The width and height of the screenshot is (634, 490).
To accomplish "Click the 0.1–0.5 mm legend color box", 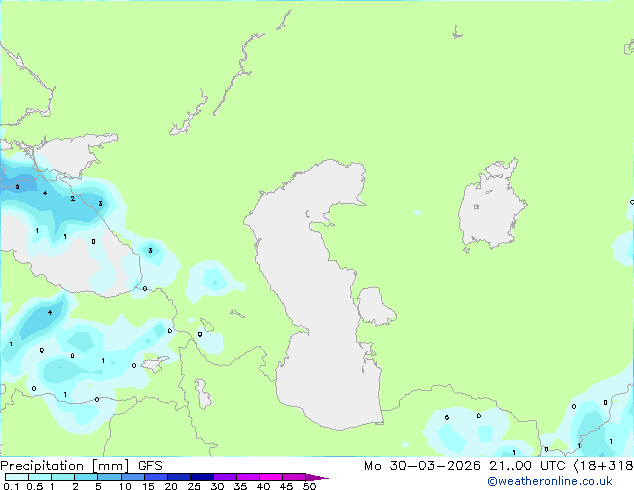I will click(17, 477).
